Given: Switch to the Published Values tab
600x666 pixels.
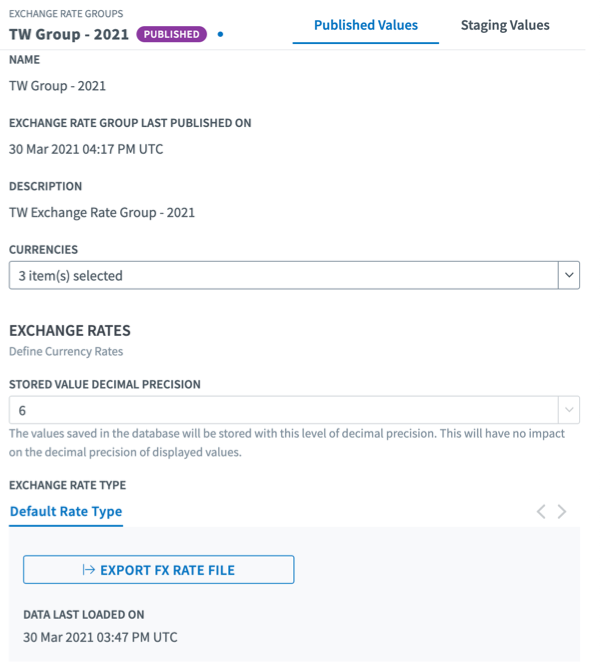Looking at the screenshot, I should 365,25.
